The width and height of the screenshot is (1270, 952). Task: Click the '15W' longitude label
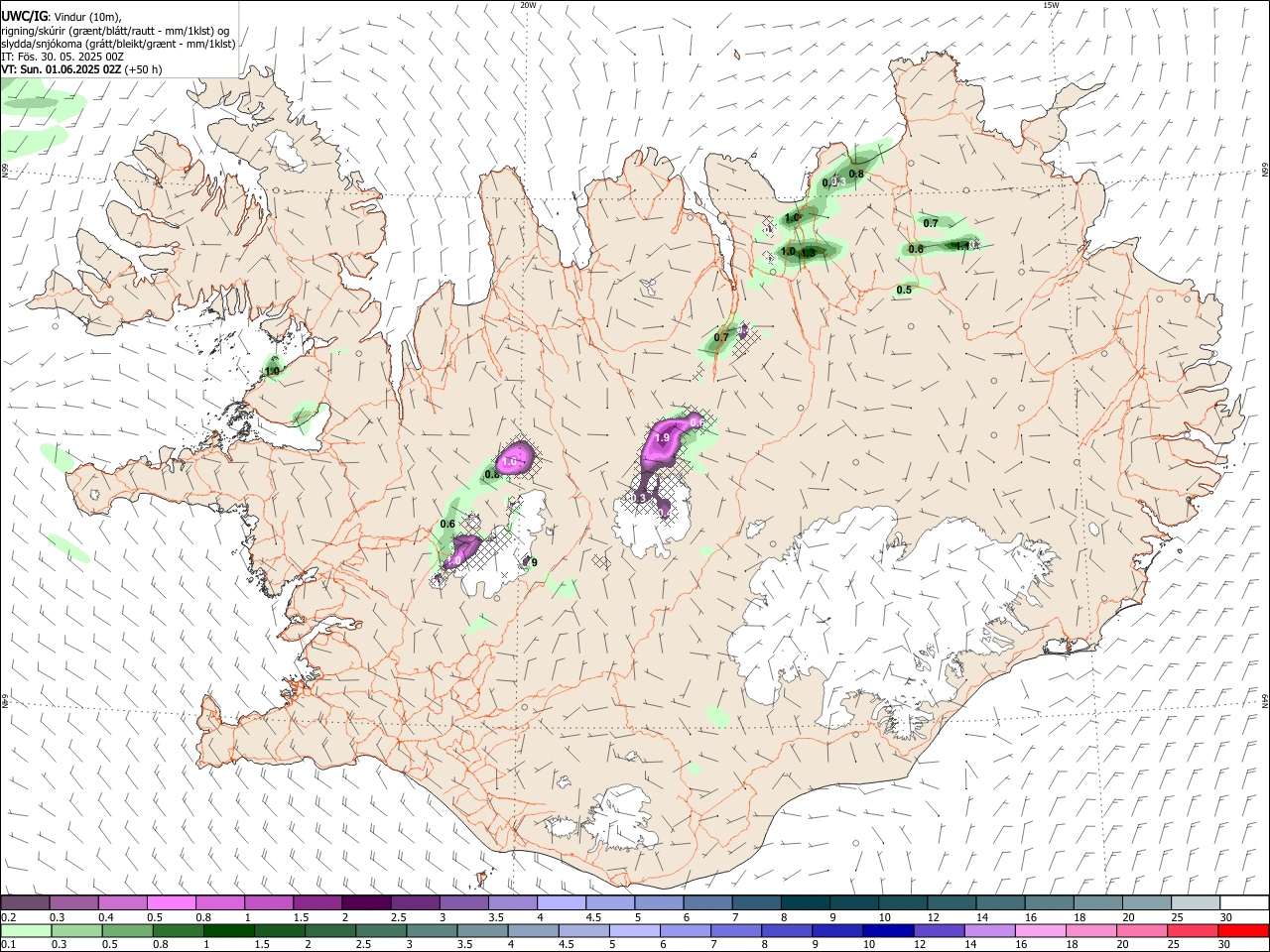coord(1051,5)
